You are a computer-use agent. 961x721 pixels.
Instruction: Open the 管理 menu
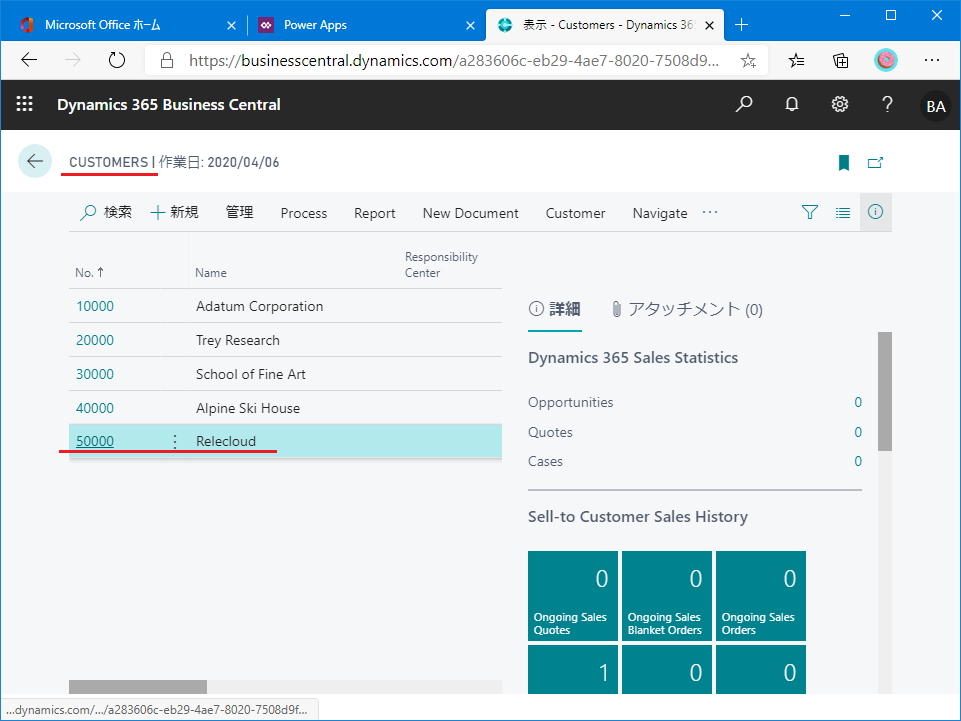click(239, 212)
